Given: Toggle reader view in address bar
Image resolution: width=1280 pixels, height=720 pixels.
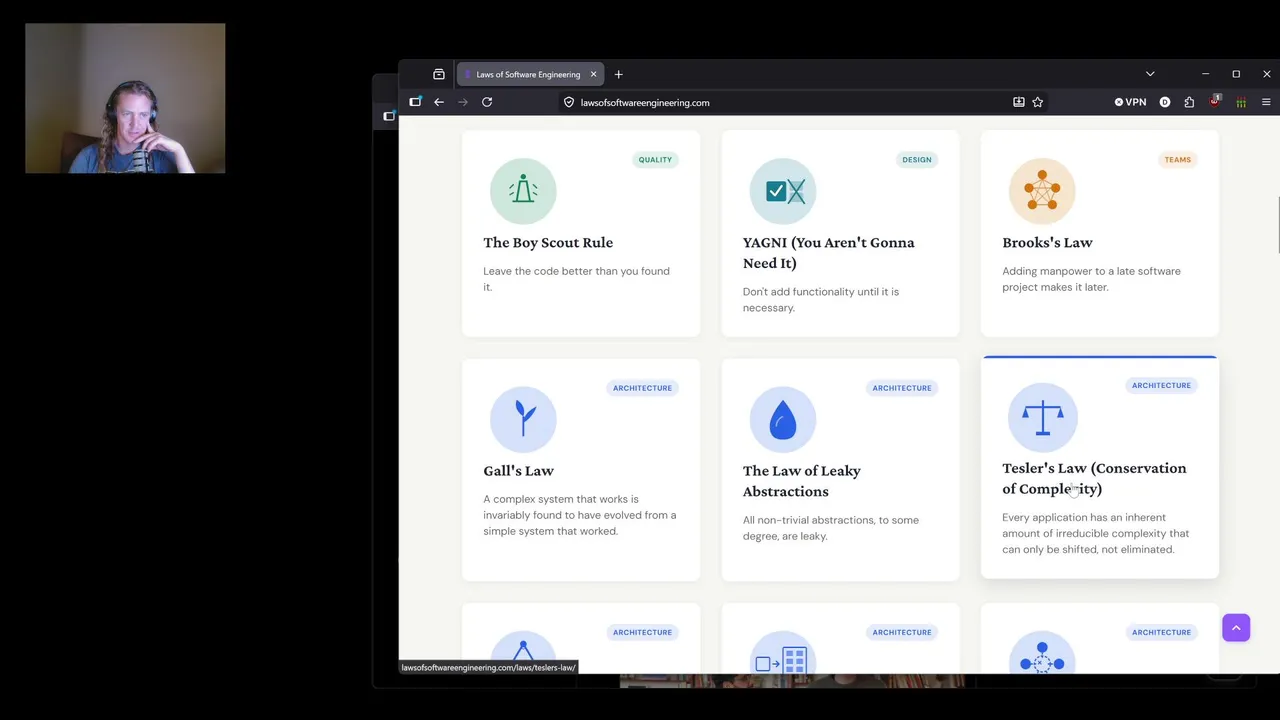Looking at the screenshot, I should [x=1019, y=102].
